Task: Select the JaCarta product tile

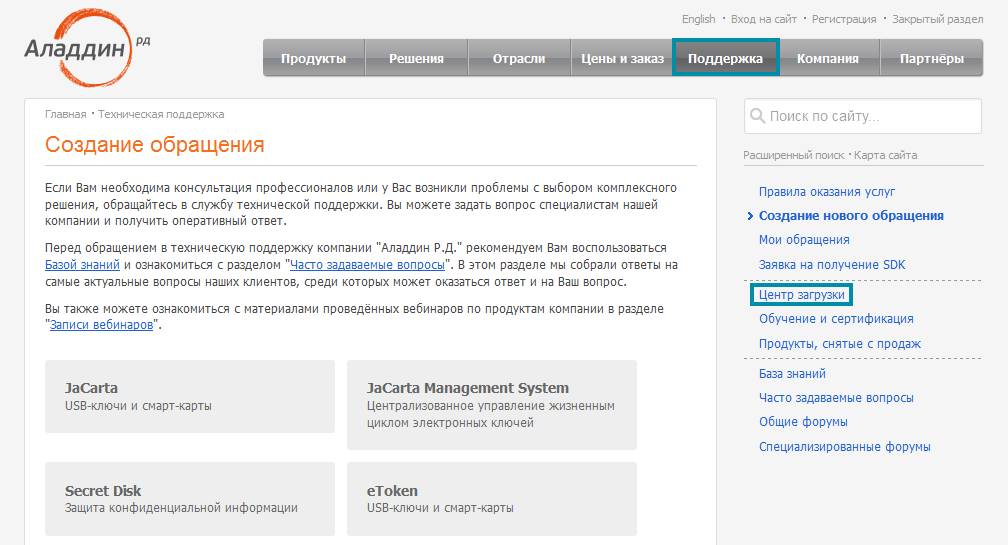Action: [x=190, y=396]
